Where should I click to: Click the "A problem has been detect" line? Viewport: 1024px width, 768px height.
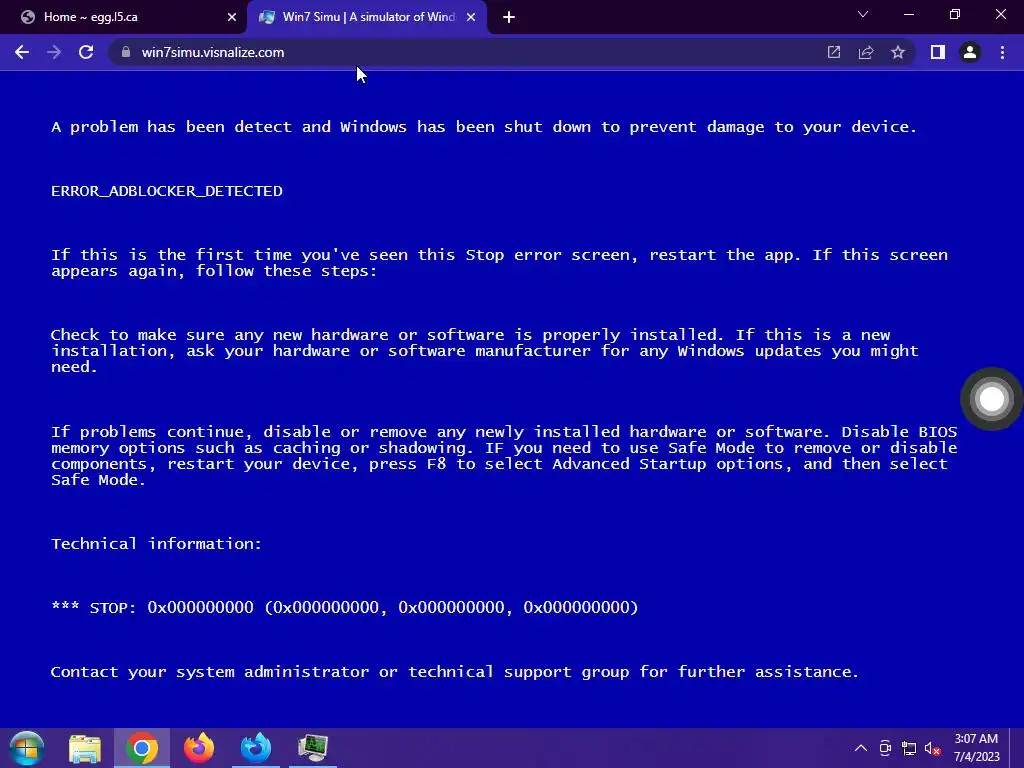click(x=484, y=127)
